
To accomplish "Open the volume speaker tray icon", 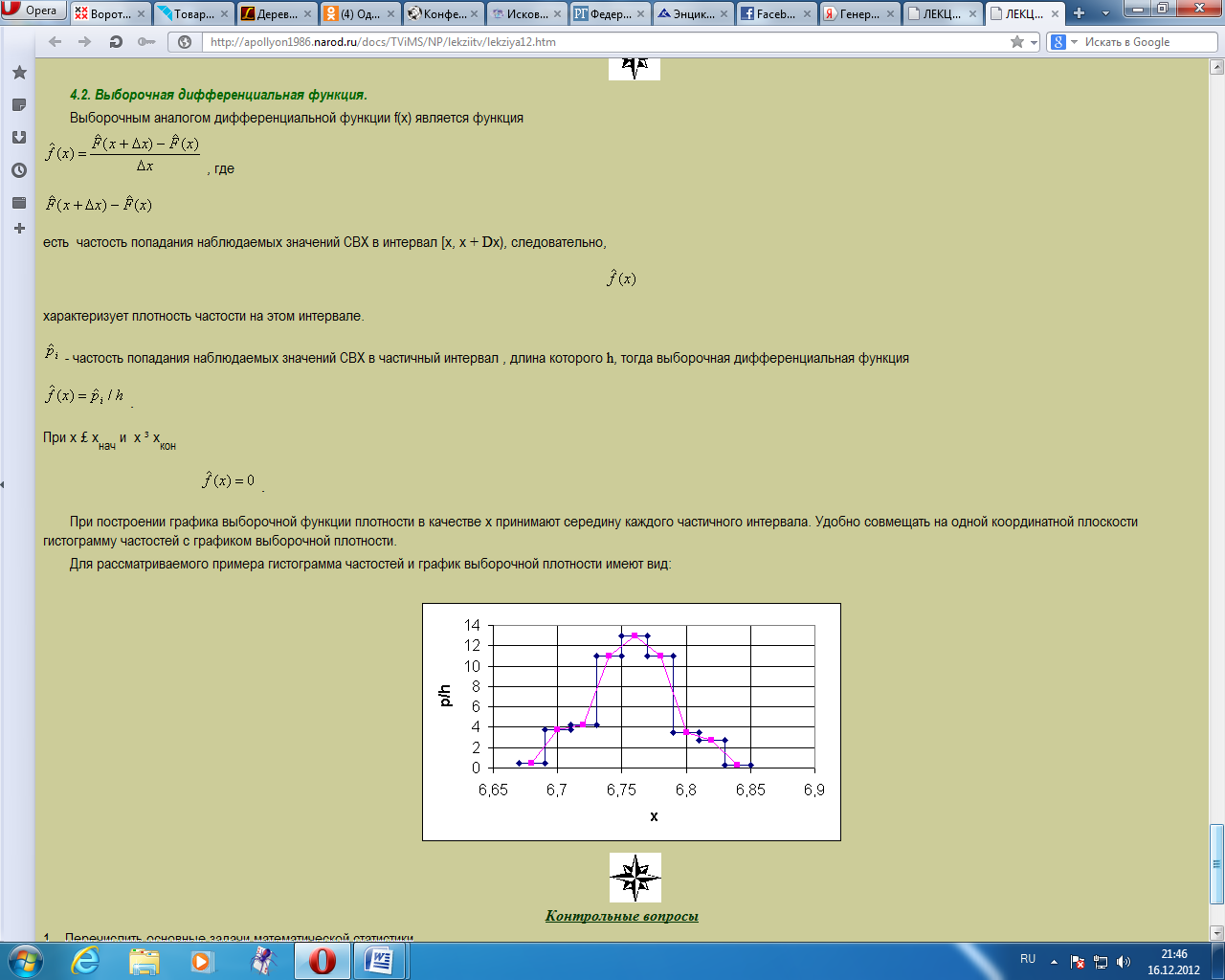I will point(1124,962).
